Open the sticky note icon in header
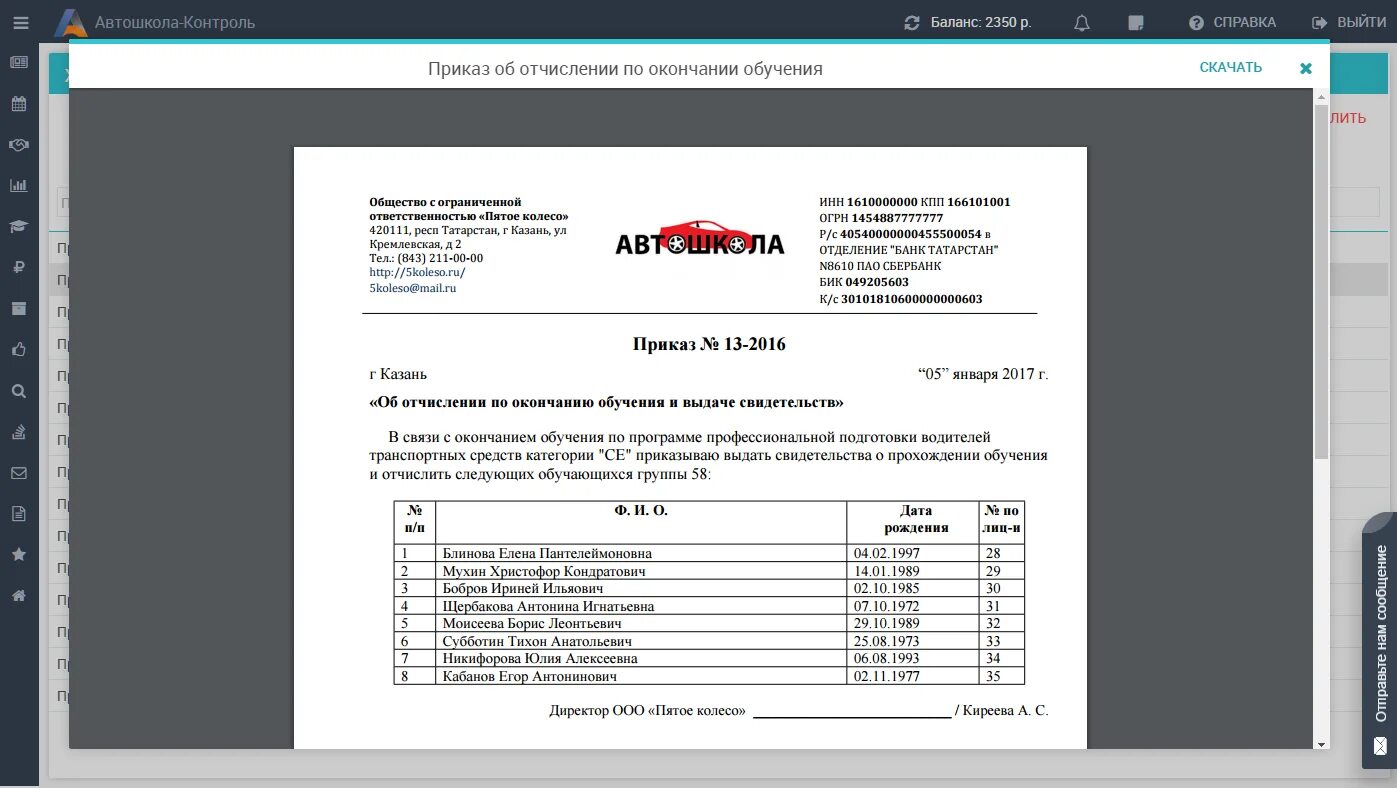Image resolution: width=1397 pixels, height=788 pixels. [x=1136, y=22]
